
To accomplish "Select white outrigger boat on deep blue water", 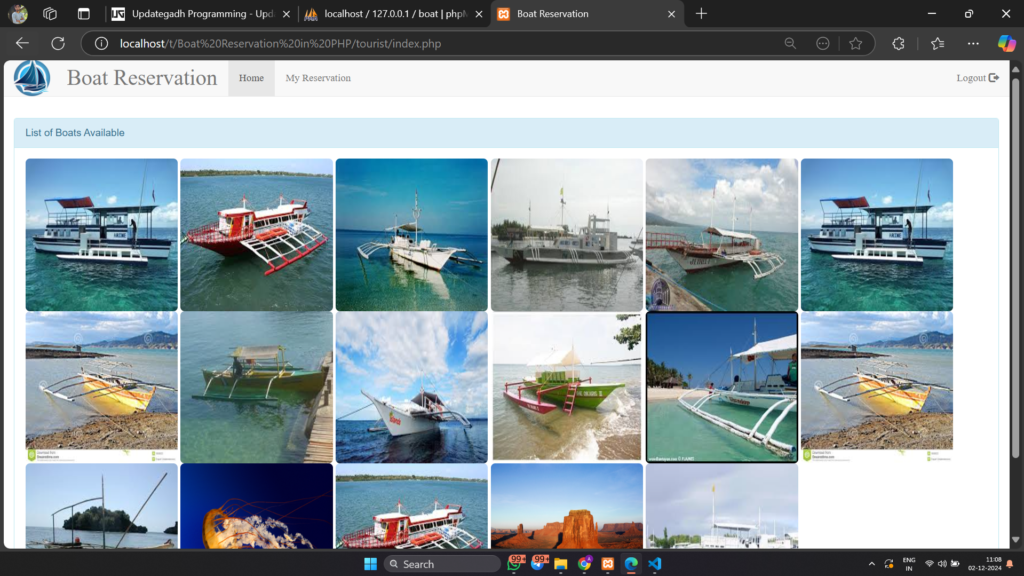I will click(x=411, y=234).
